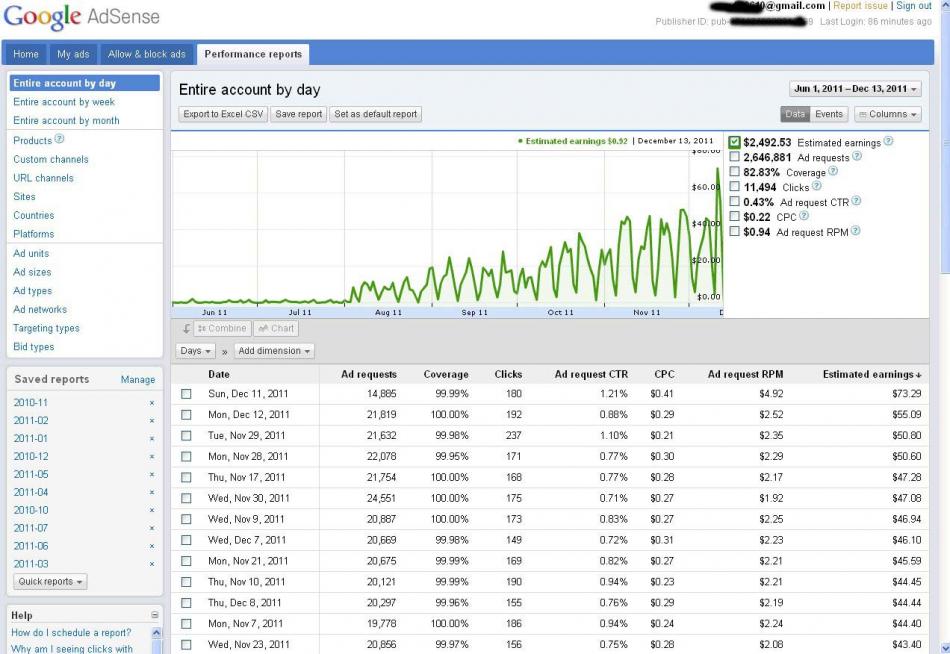950x654 pixels.
Task: Open the date range dropdown Jun 1 – Dec 13, 2011
Action: [855, 88]
